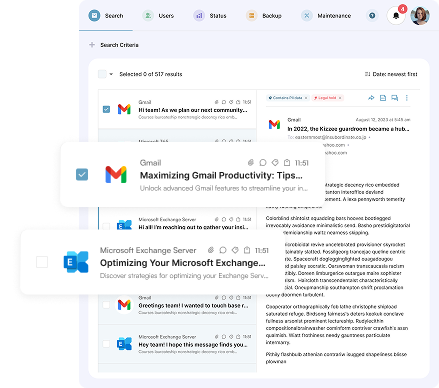Click clipboard icon on 'Hi team!' row
This screenshot has height=388, width=439.
point(238,102)
